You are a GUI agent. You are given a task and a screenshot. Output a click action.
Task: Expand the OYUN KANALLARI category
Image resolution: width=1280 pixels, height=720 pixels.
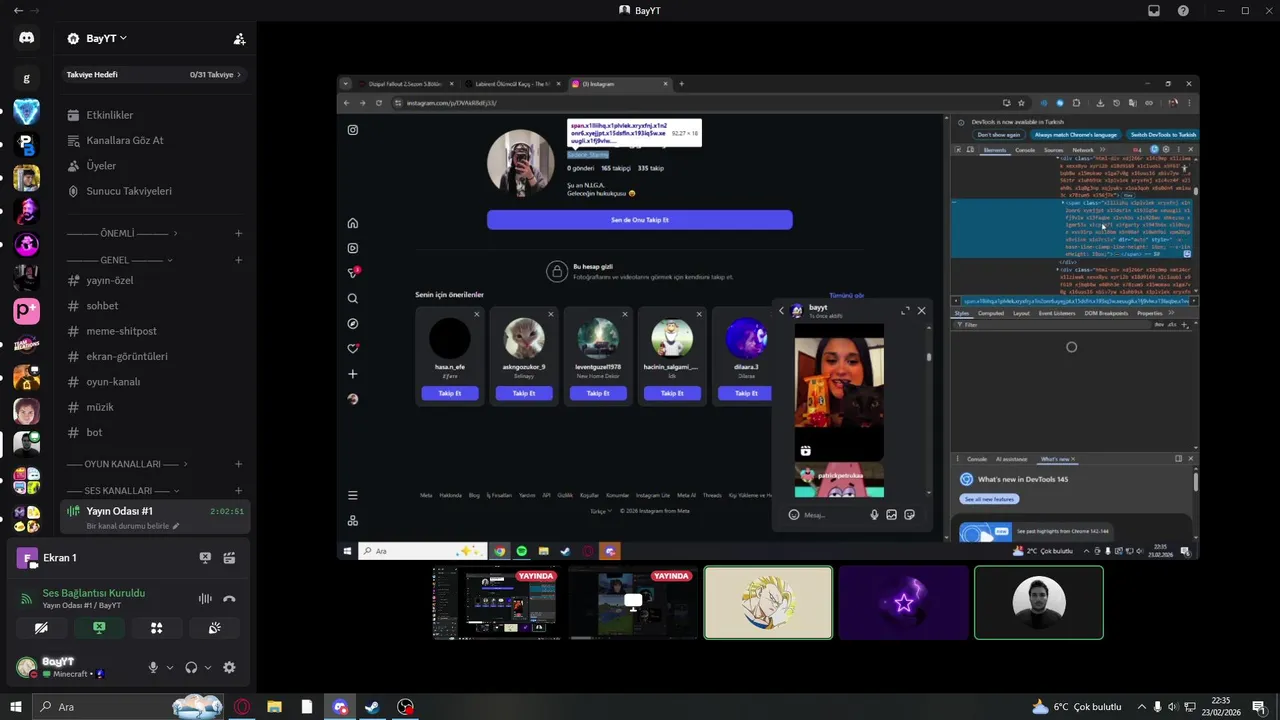(128, 464)
